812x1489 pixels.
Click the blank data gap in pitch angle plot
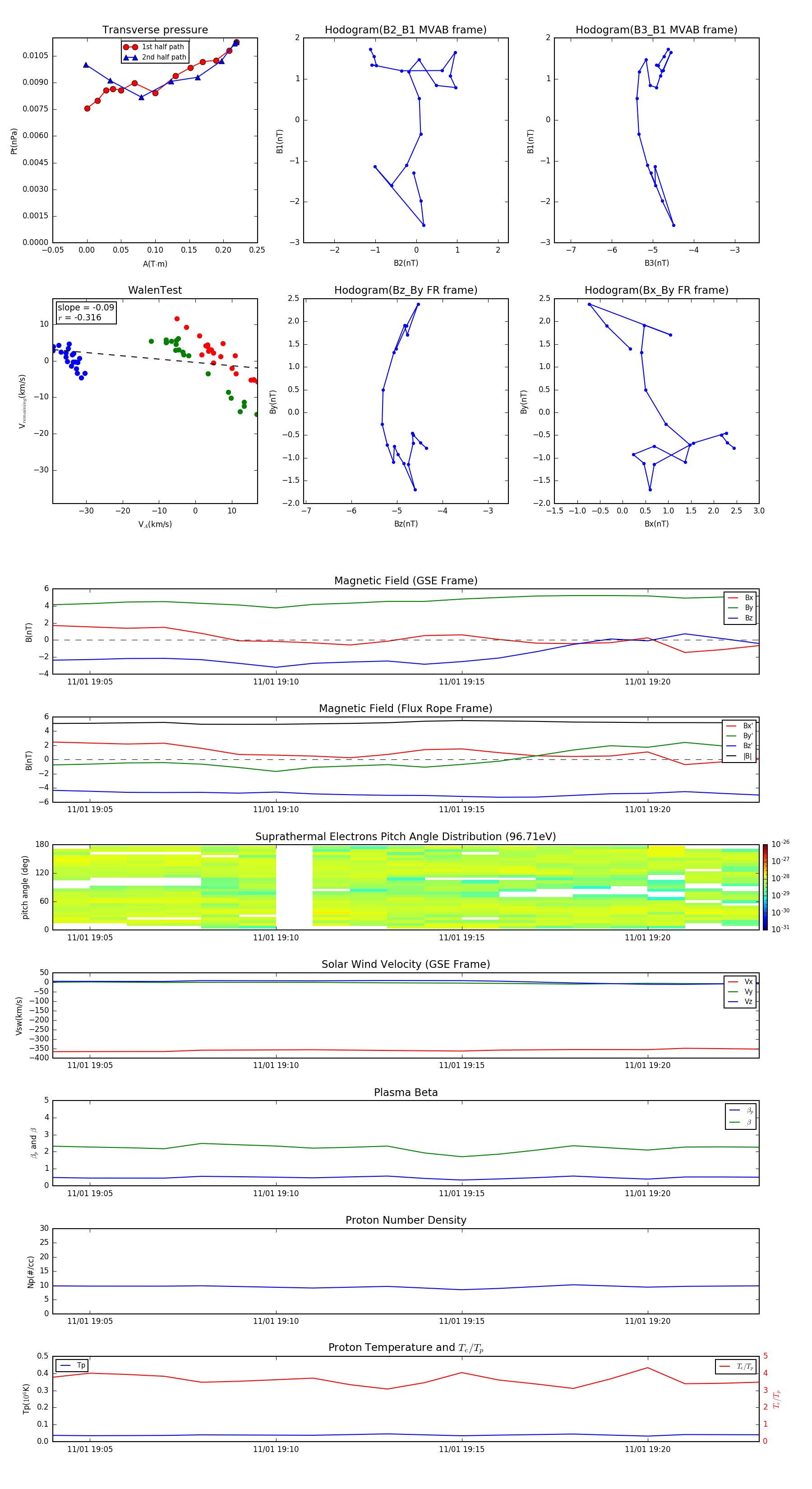[x=294, y=887]
